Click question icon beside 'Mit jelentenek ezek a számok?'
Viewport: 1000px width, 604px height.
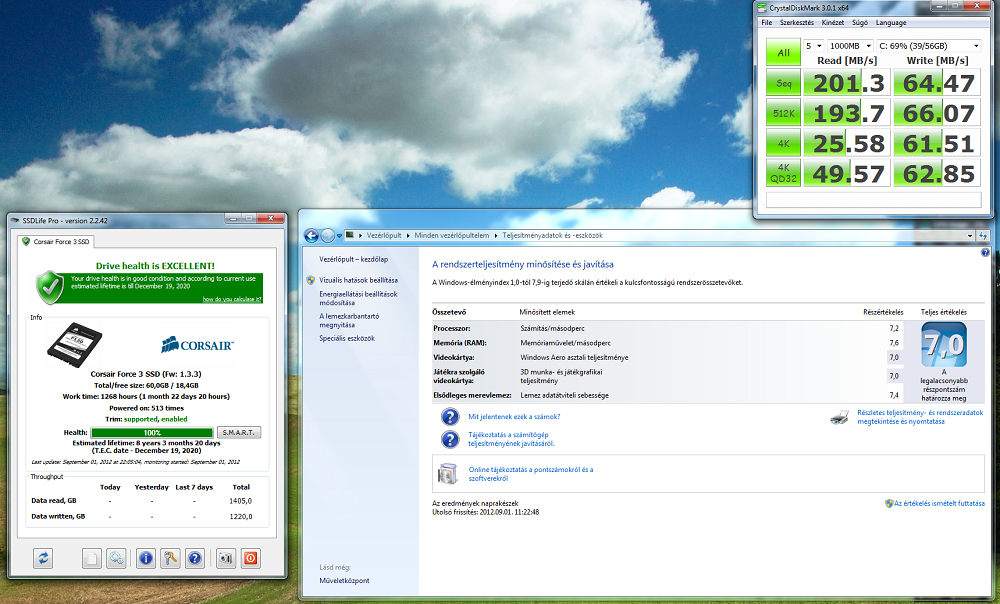(450, 417)
